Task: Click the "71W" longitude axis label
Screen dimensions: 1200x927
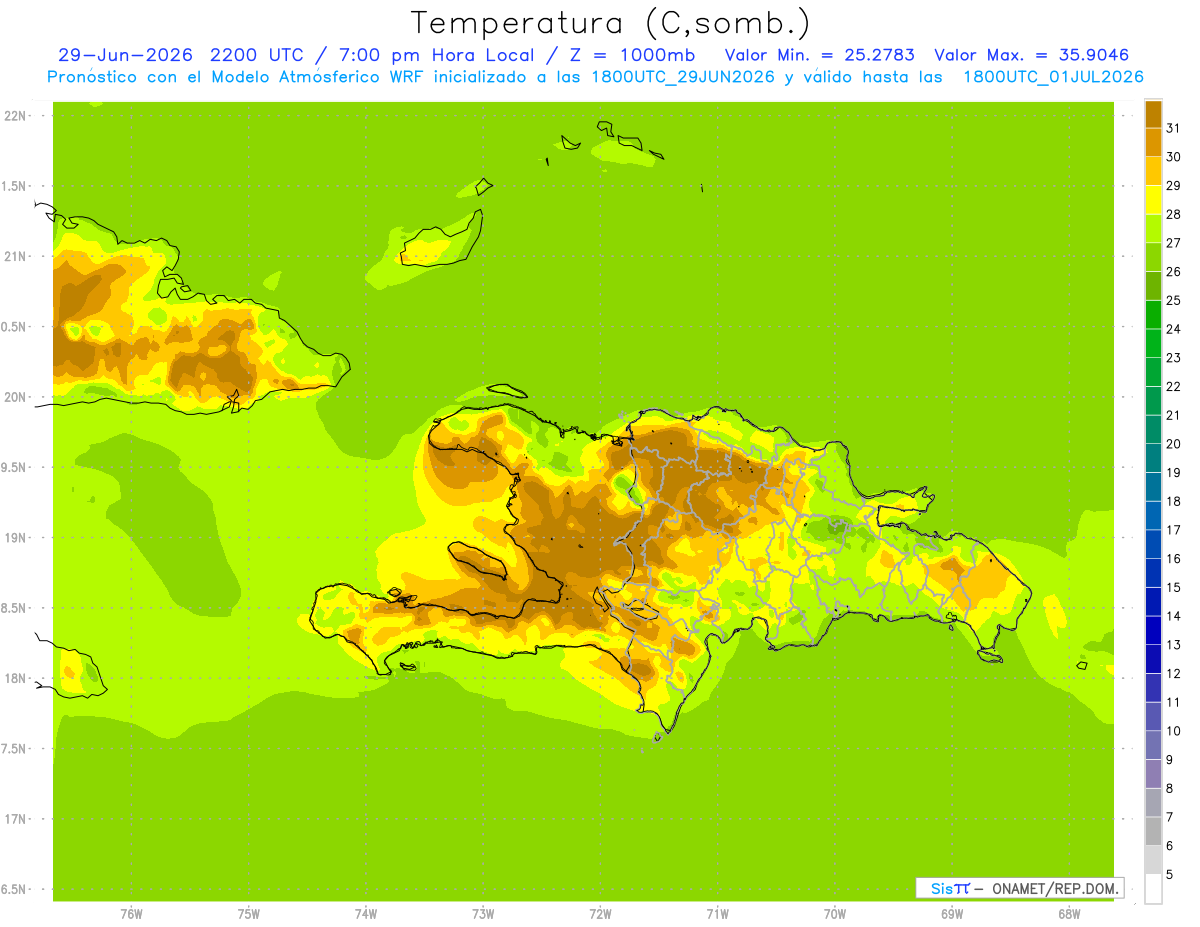Action: click(x=717, y=914)
